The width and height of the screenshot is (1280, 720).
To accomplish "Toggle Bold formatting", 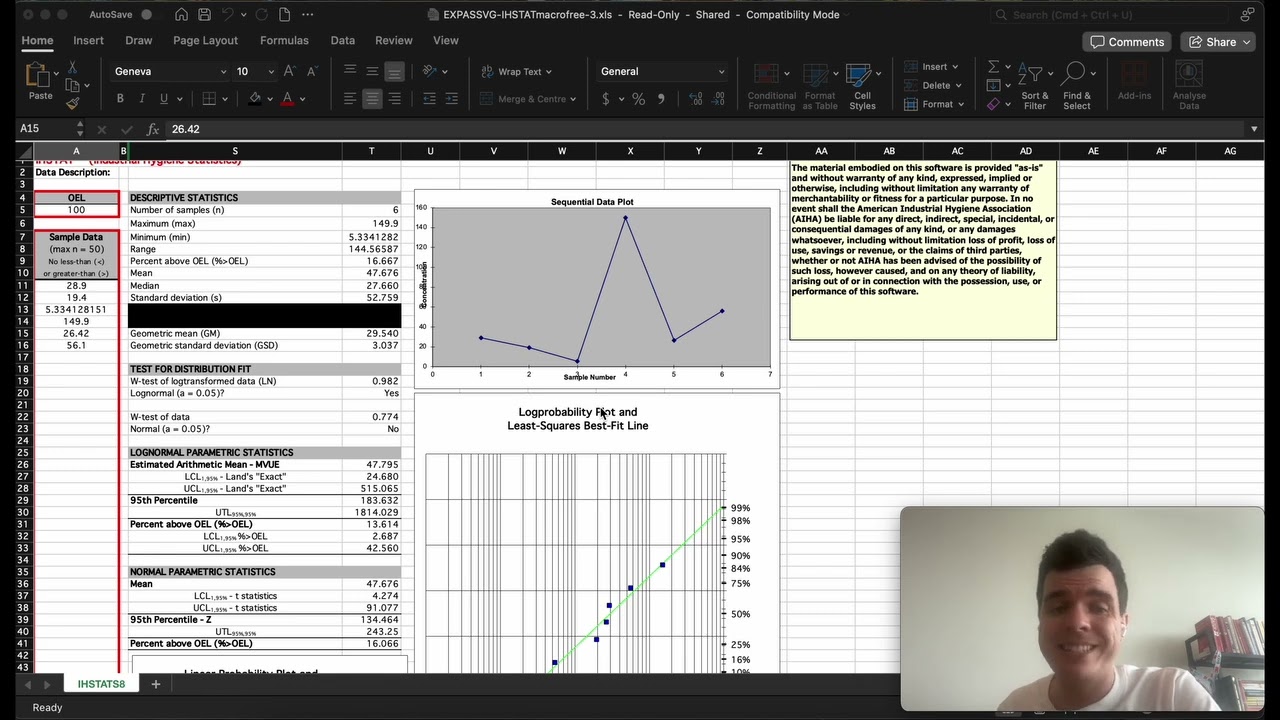I will tap(120, 99).
